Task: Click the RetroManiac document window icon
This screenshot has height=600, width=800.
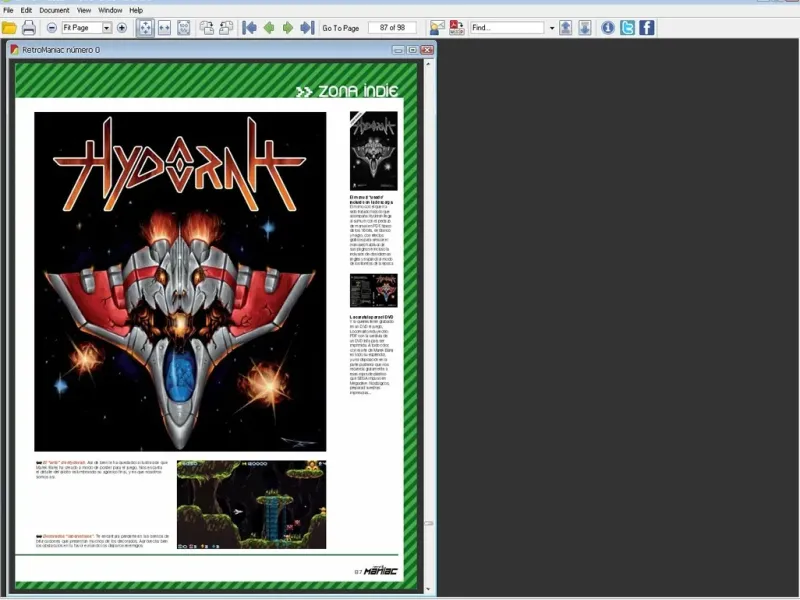Action: coord(14,49)
